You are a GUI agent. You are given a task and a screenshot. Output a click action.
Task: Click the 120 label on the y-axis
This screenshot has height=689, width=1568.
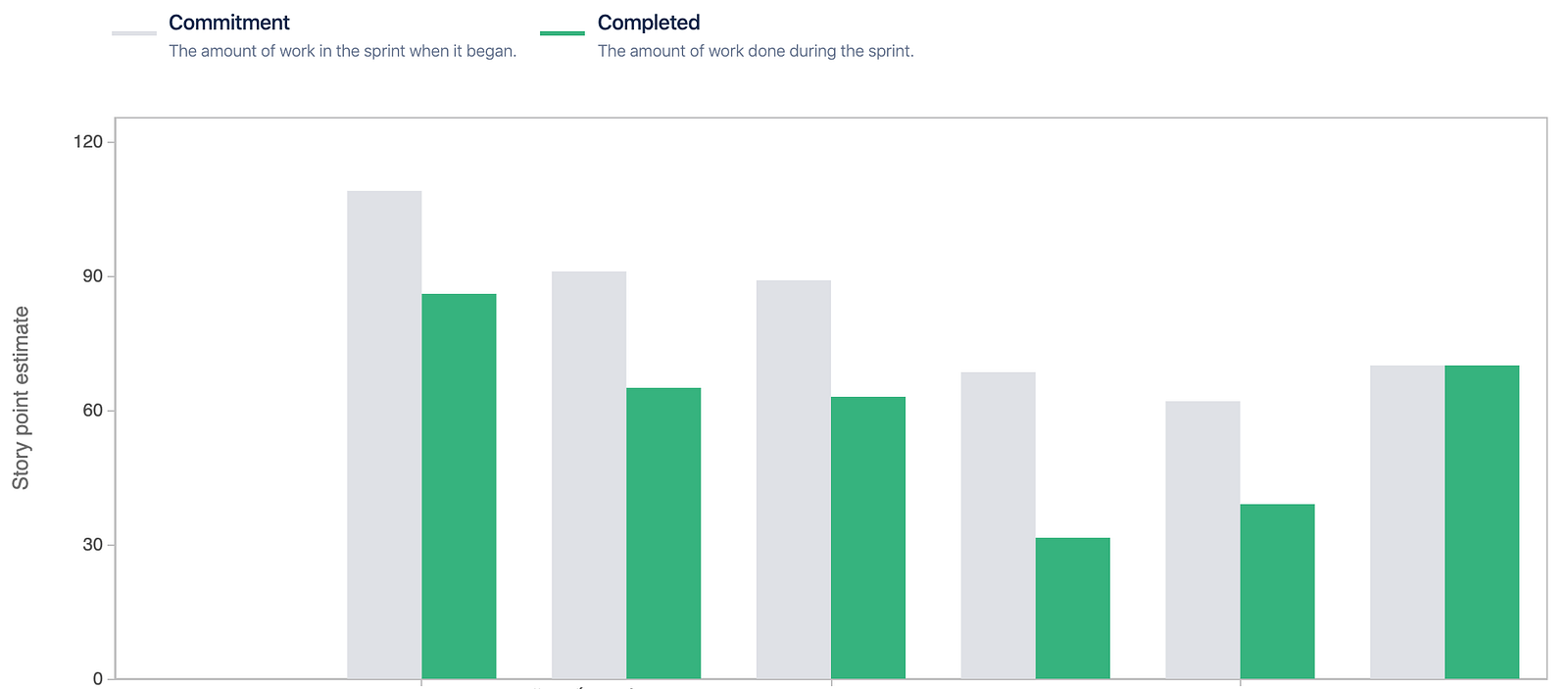(x=88, y=142)
